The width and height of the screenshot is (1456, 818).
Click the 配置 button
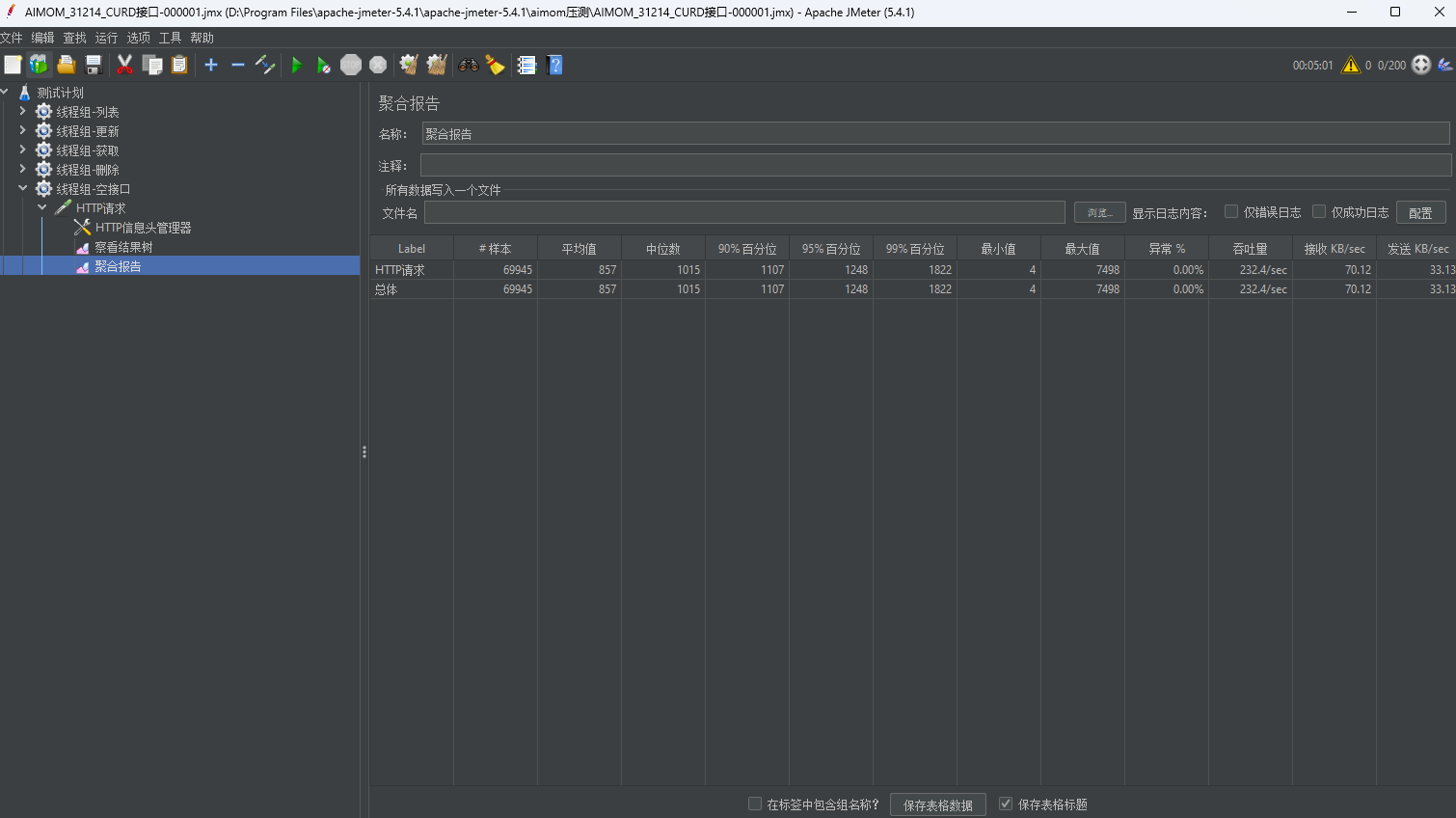tap(1420, 212)
